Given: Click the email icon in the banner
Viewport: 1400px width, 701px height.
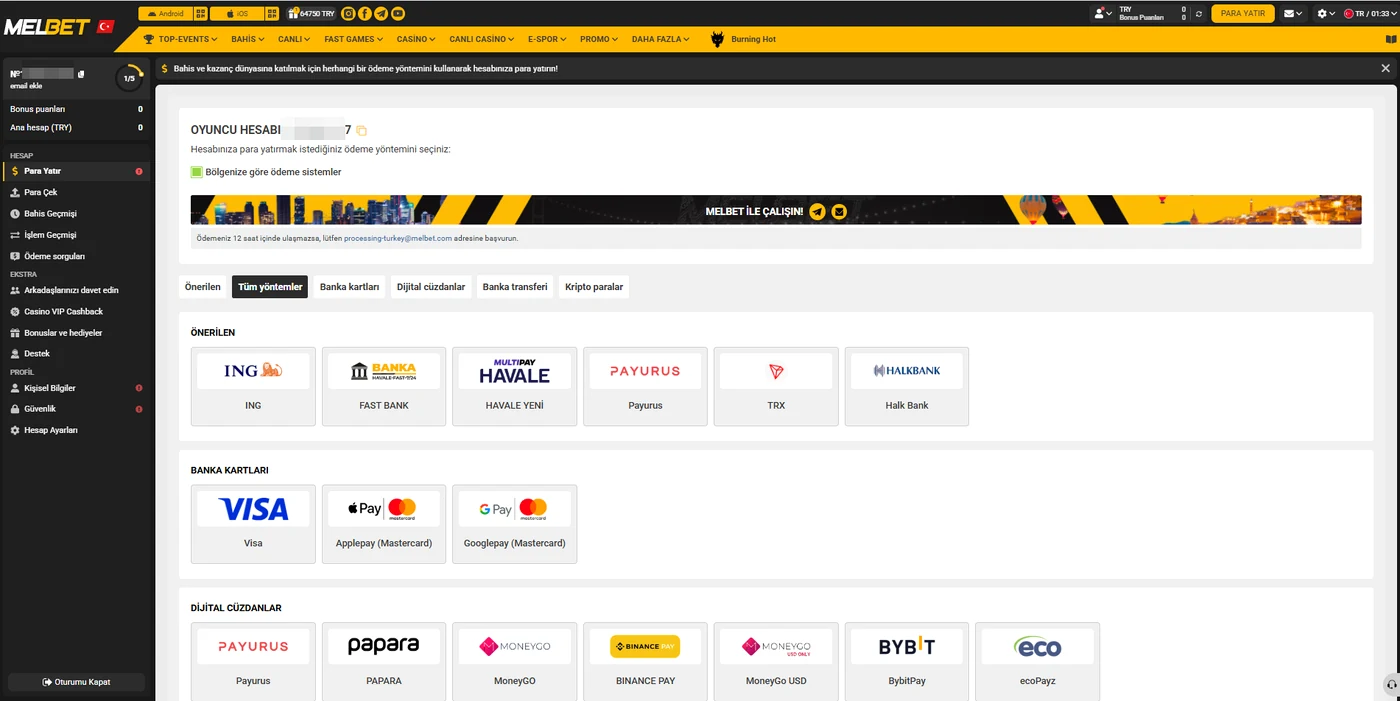Looking at the screenshot, I should click(x=839, y=211).
